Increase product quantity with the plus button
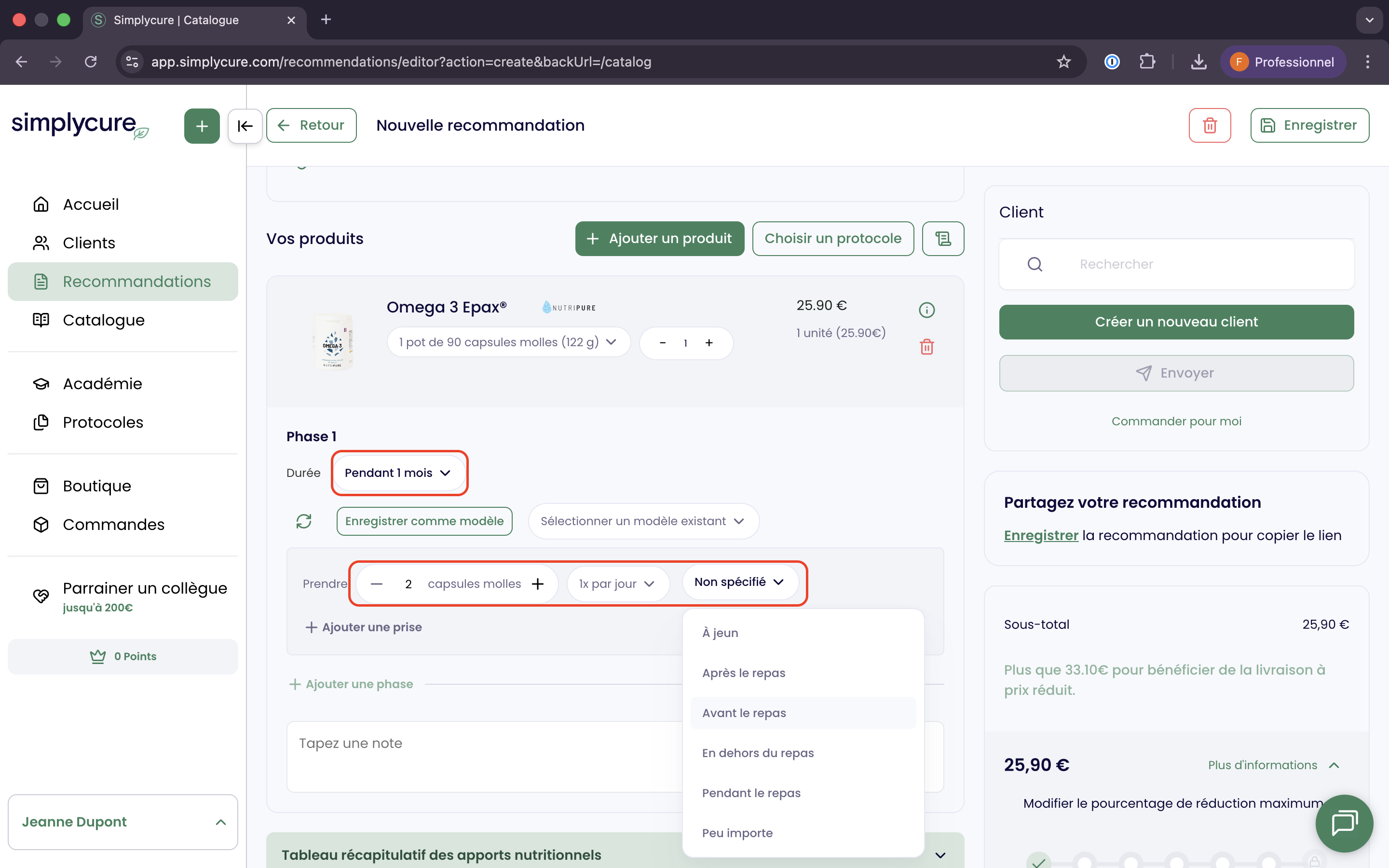 click(x=709, y=343)
